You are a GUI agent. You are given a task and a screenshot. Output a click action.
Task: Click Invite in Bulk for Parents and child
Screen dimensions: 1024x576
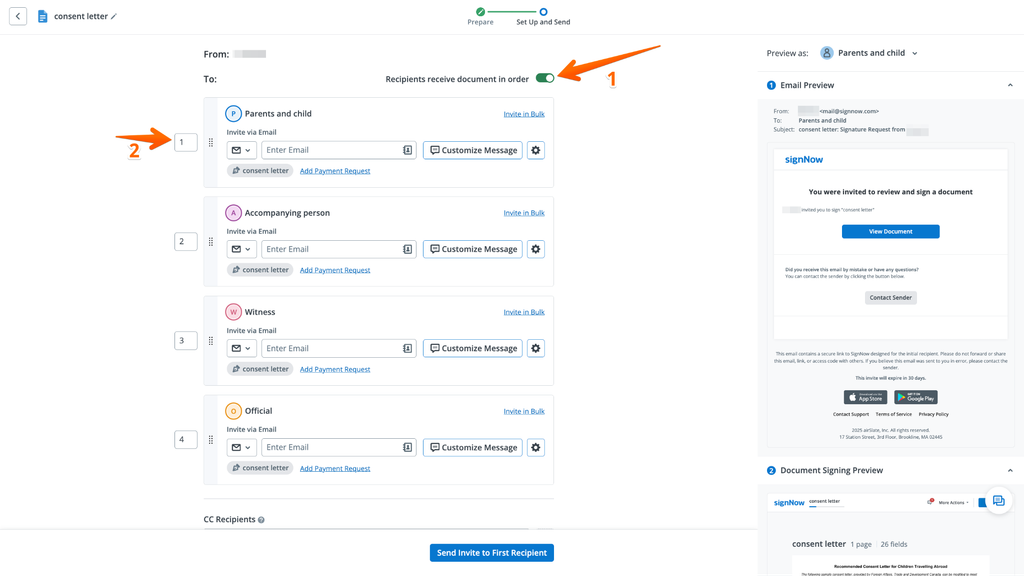point(524,114)
